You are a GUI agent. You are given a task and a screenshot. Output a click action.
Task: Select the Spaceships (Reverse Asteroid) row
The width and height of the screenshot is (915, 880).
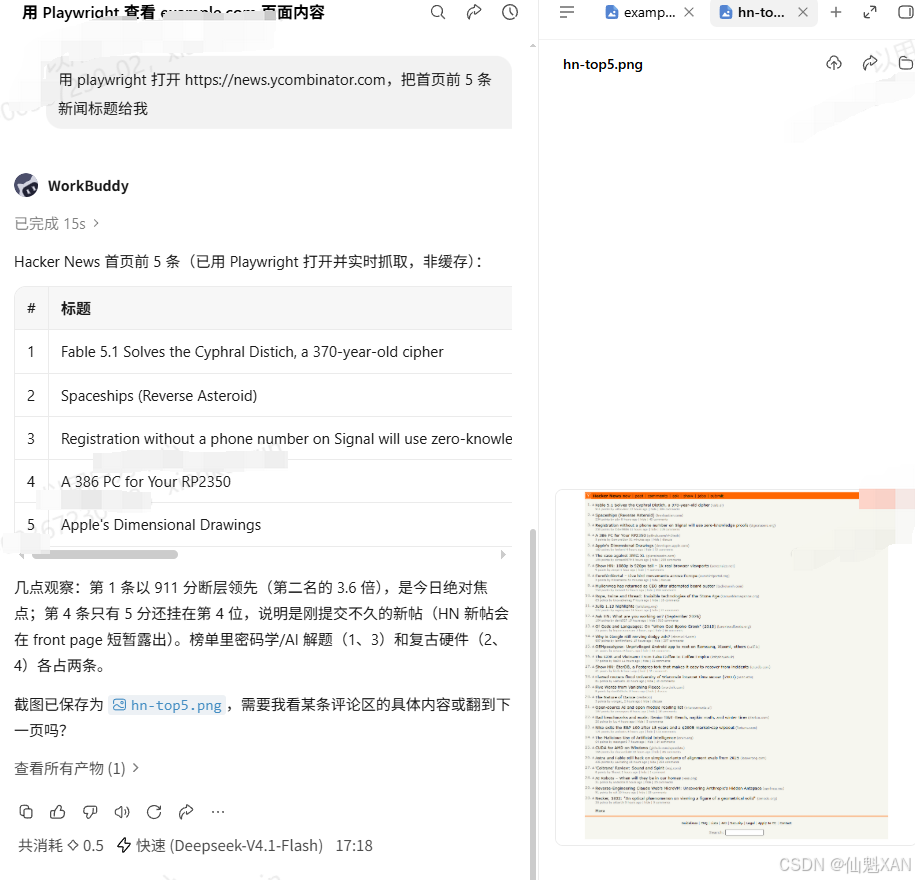tap(263, 396)
